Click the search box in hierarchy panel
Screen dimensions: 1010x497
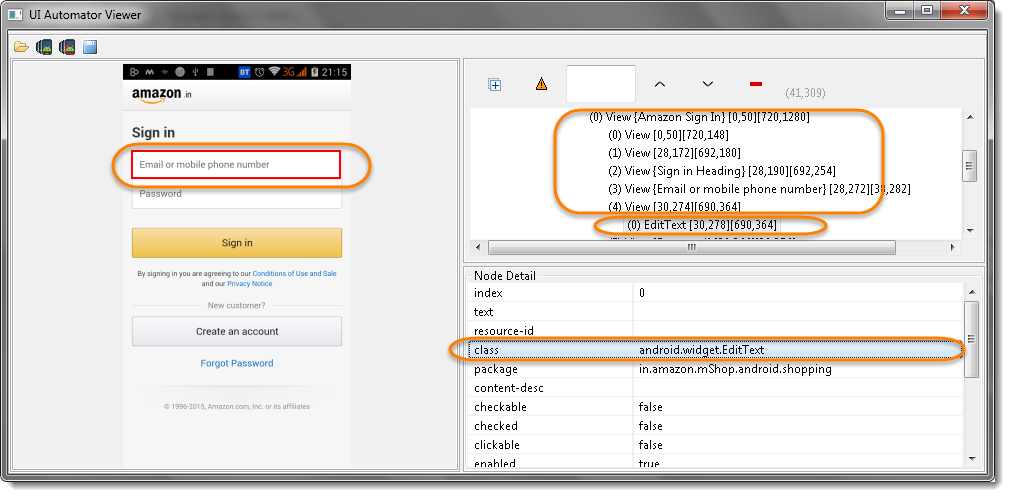(600, 84)
